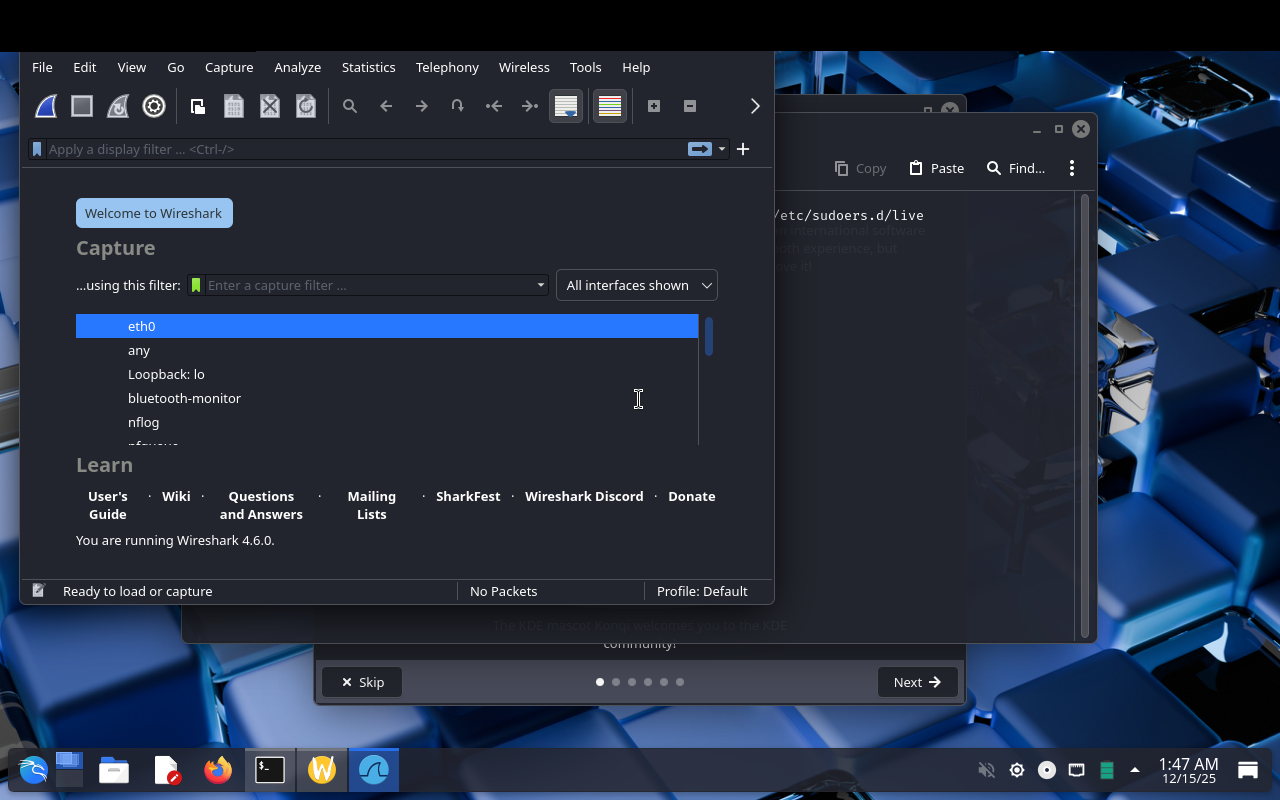Open the User's Guide link
Viewport: 1280px width, 800px height.
(108, 505)
